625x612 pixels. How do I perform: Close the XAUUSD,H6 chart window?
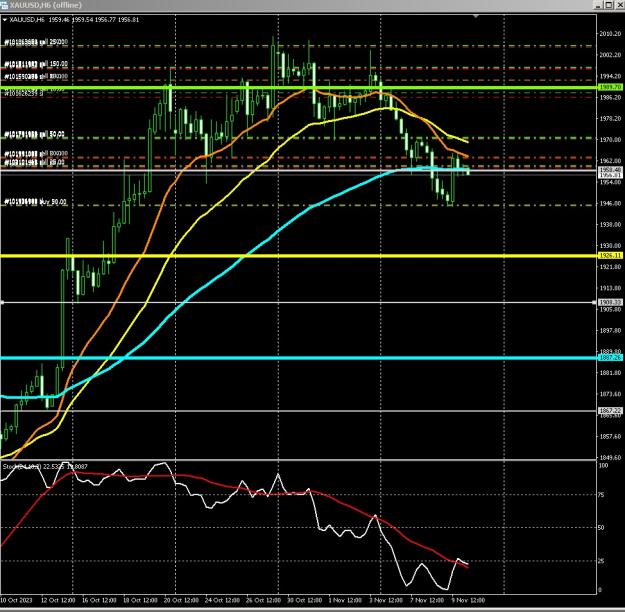tap(619, 5)
